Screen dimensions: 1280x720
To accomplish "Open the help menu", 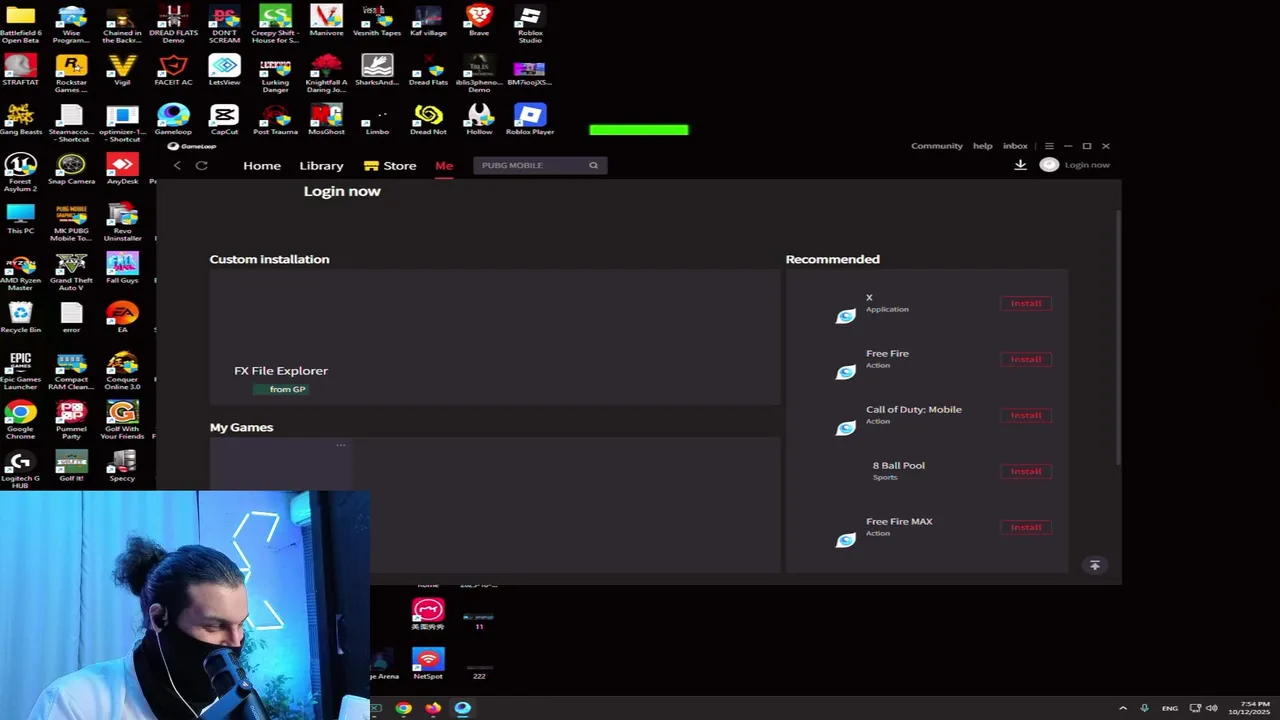I will coord(983,146).
